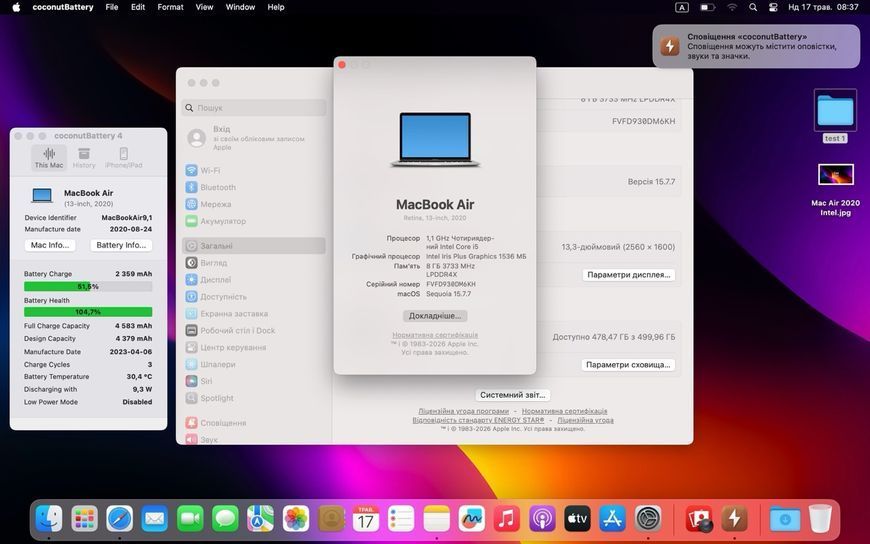The width and height of the screenshot is (870, 544).
Task: Click the Системний звіт... button
Action: click(513, 395)
